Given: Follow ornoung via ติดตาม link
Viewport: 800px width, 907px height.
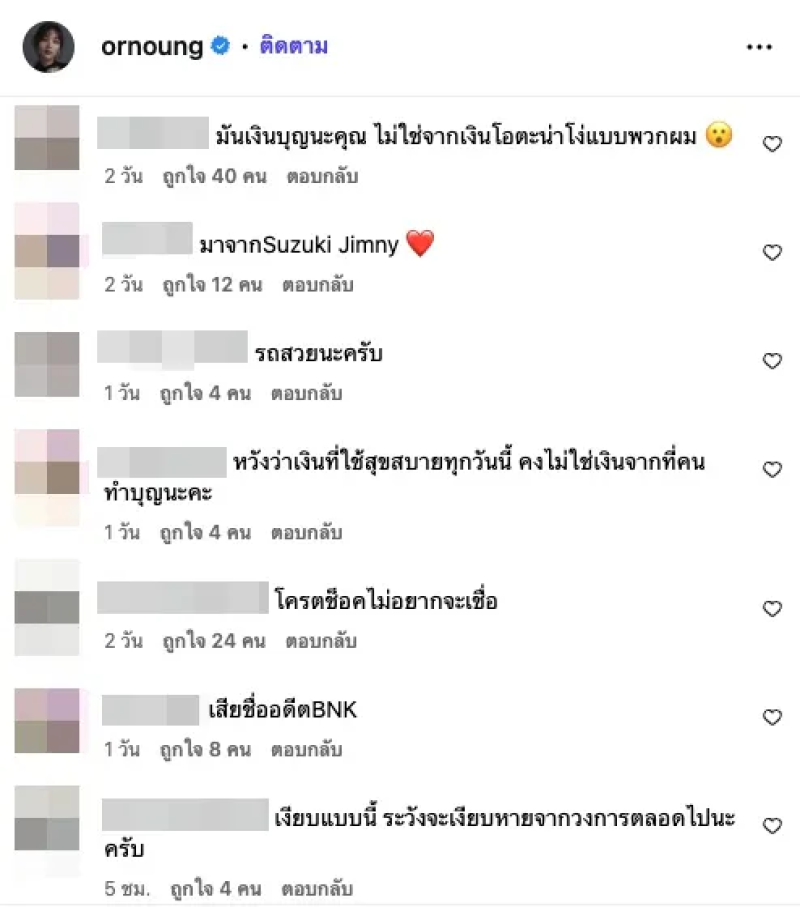Looking at the screenshot, I should pos(294,45).
